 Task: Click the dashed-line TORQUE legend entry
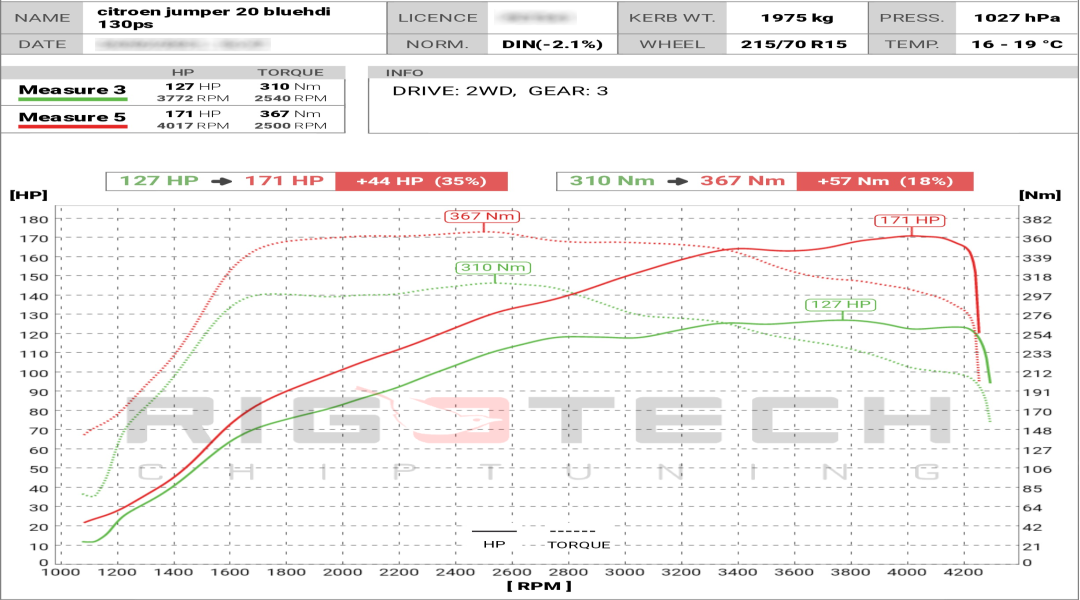pos(579,539)
